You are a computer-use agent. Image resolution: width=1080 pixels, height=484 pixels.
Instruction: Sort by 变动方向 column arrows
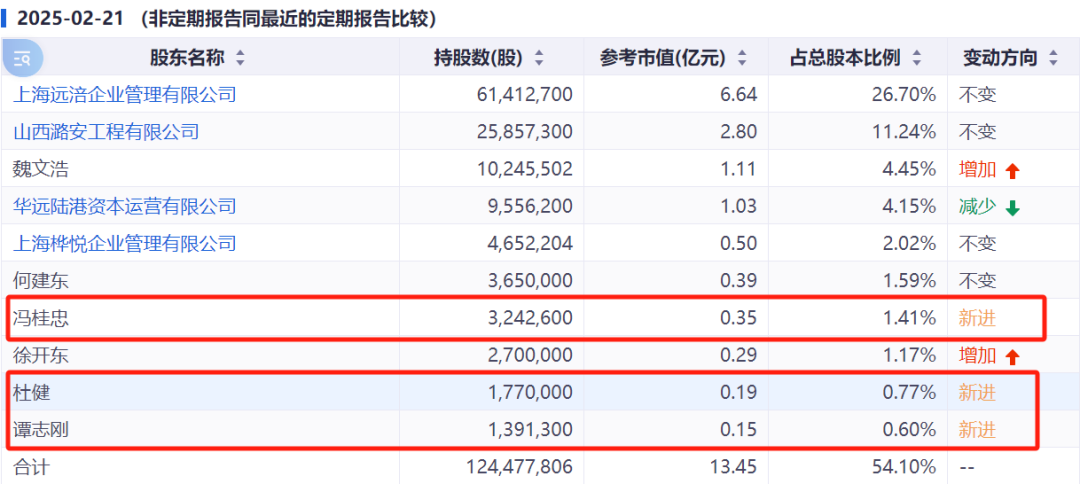click(1053, 59)
